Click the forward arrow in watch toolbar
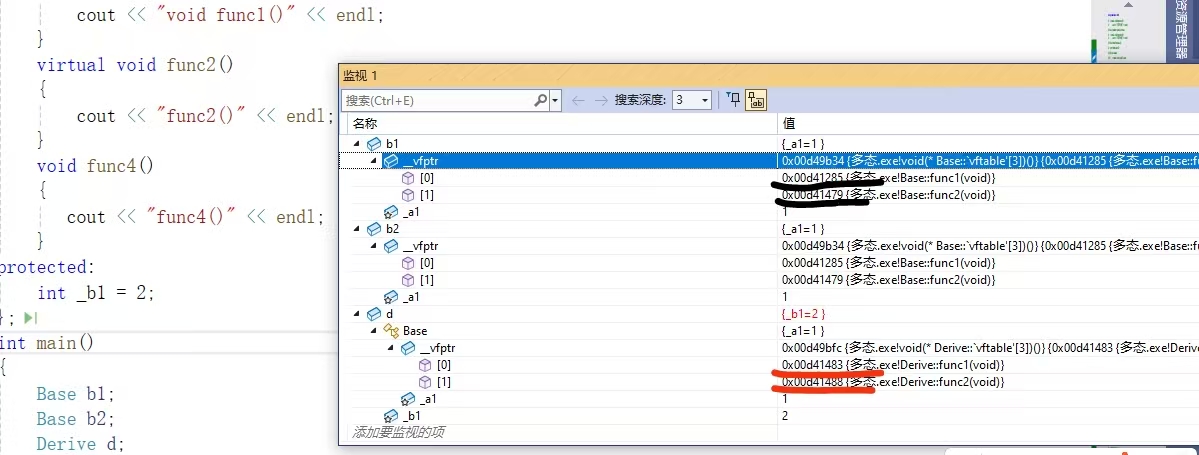The width and height of the screenshot is (1199, 455). point(601,100)
